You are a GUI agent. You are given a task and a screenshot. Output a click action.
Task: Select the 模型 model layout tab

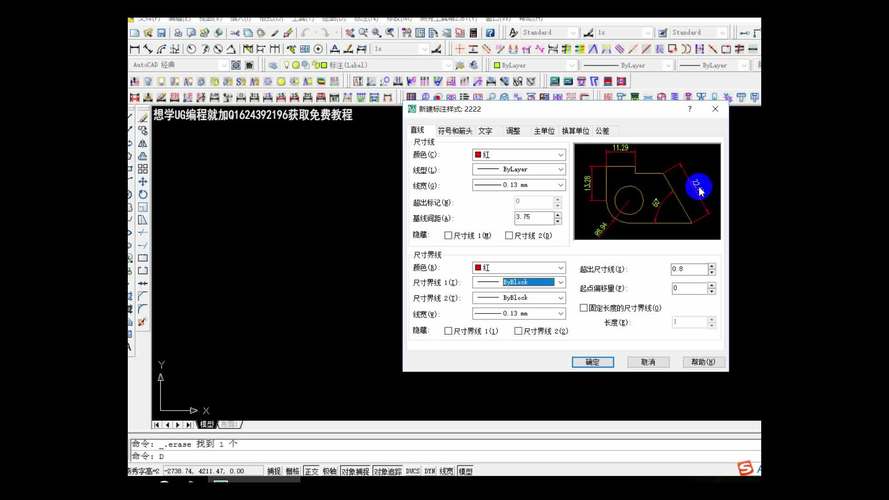click(x=206, y=425)
